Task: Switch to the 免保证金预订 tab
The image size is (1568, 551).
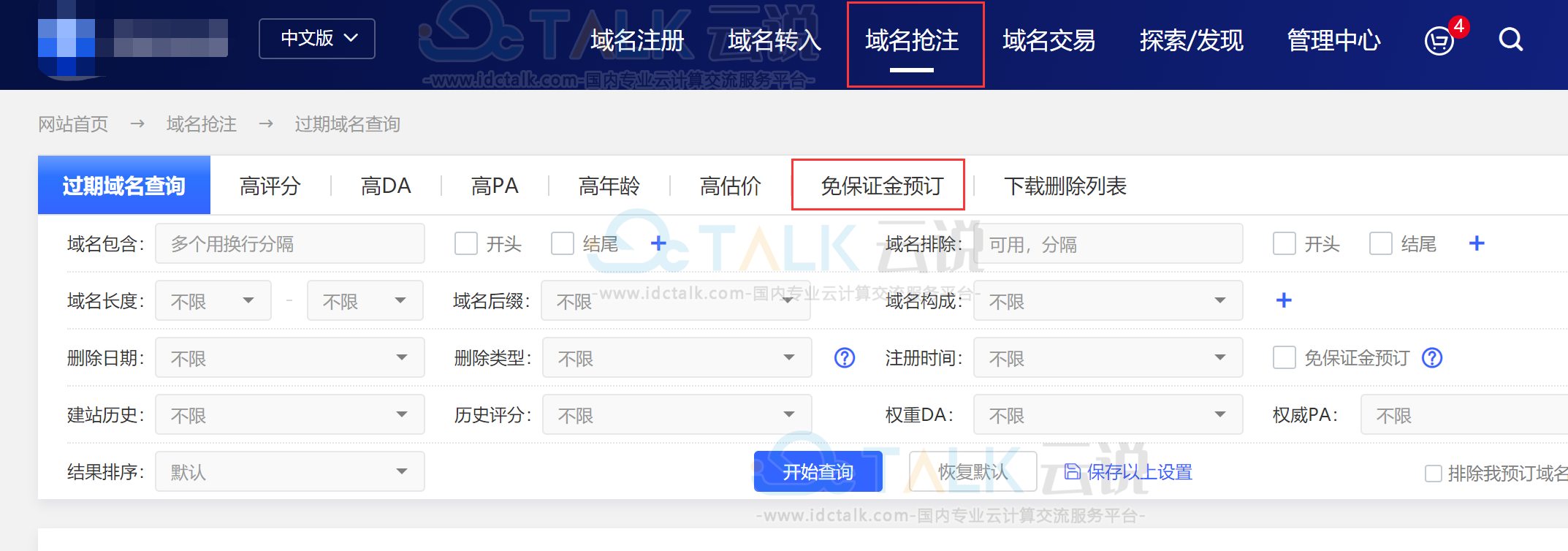Action: pyautogui.click(x=882, y=186)
